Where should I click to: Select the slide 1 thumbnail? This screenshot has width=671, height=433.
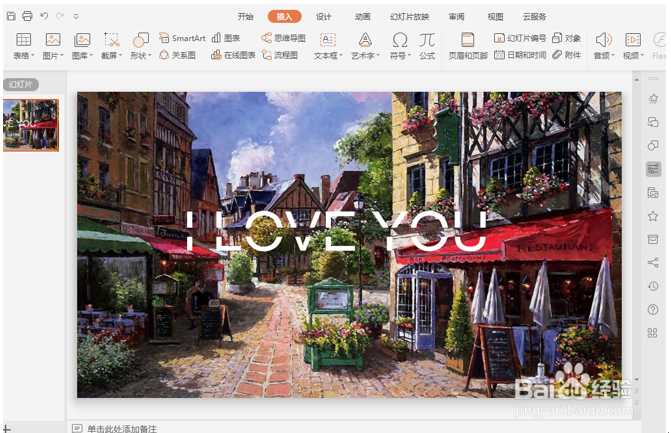point(31,125)
